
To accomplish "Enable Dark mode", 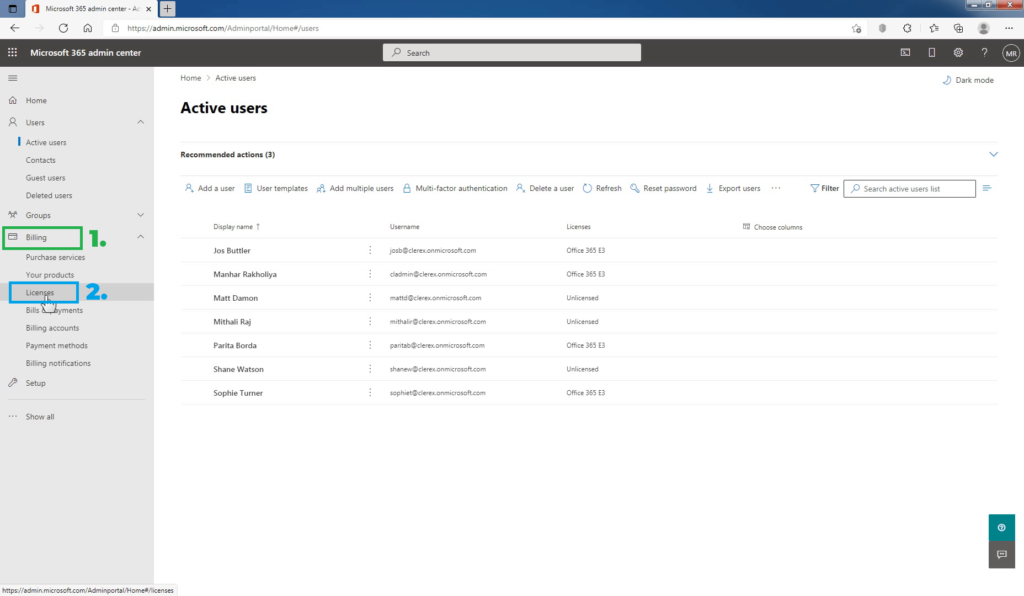I will click(x=968, y=80).
